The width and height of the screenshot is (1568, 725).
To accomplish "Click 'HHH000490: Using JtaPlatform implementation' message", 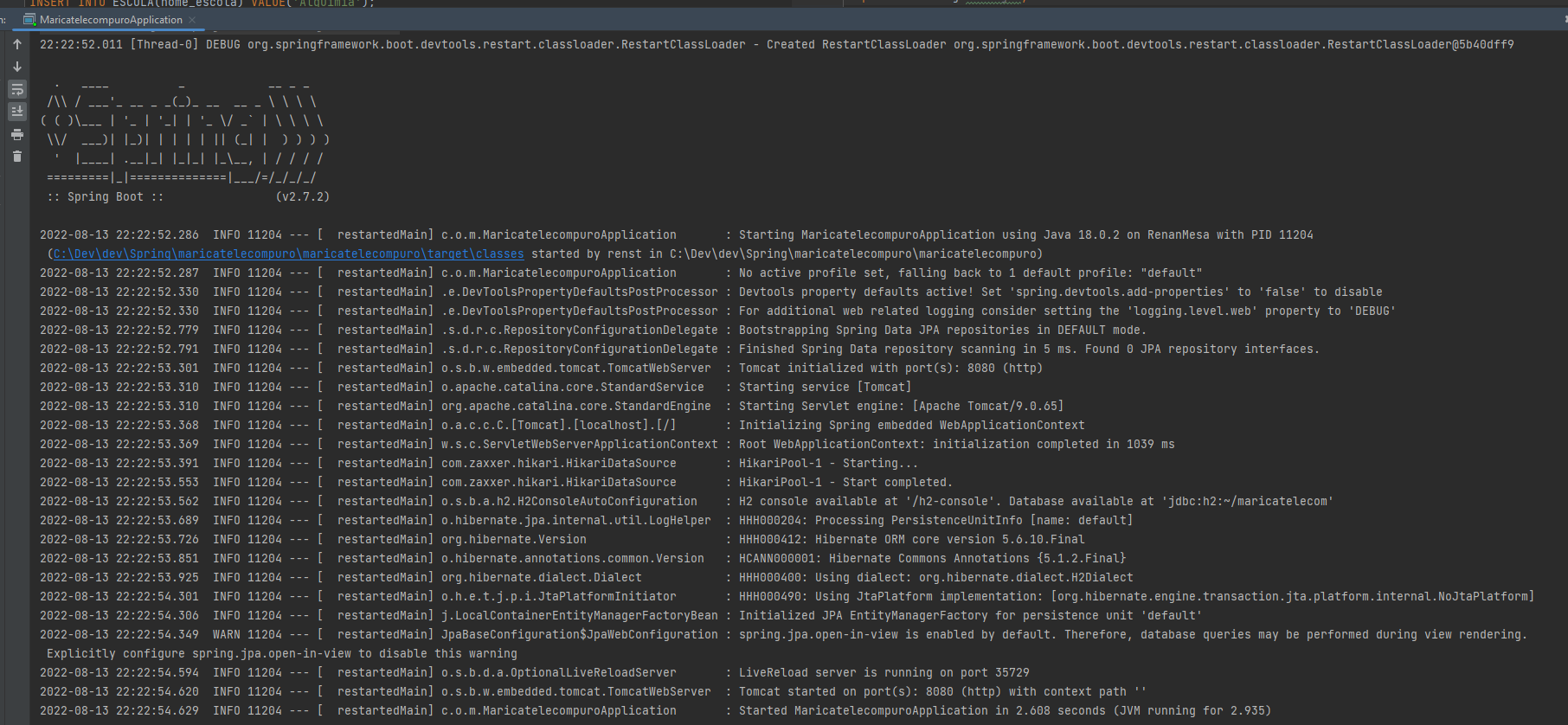I will [x=1137, y=597].
